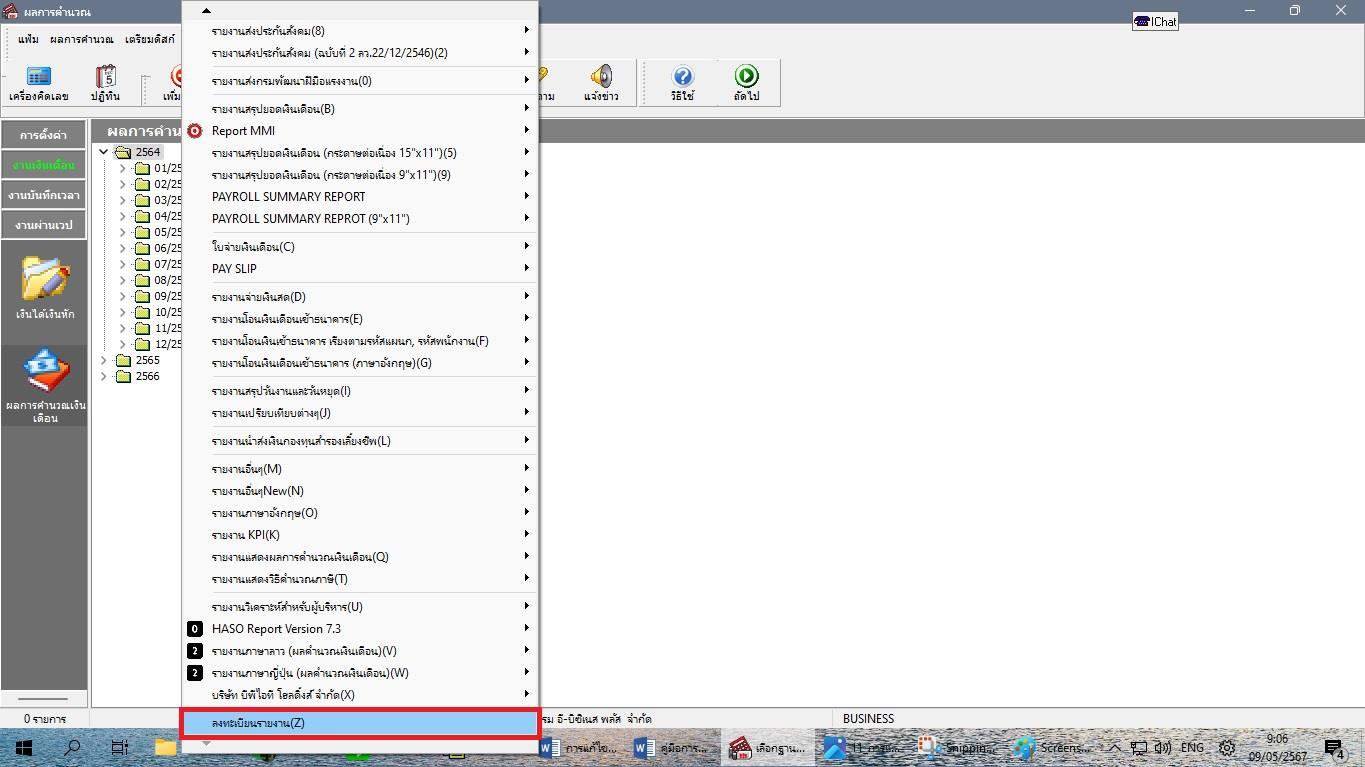Viewport: 1365px width, 767px height.
Task: Open the help (วิธีใช้) question mark icon
Action: coord(682,78)
